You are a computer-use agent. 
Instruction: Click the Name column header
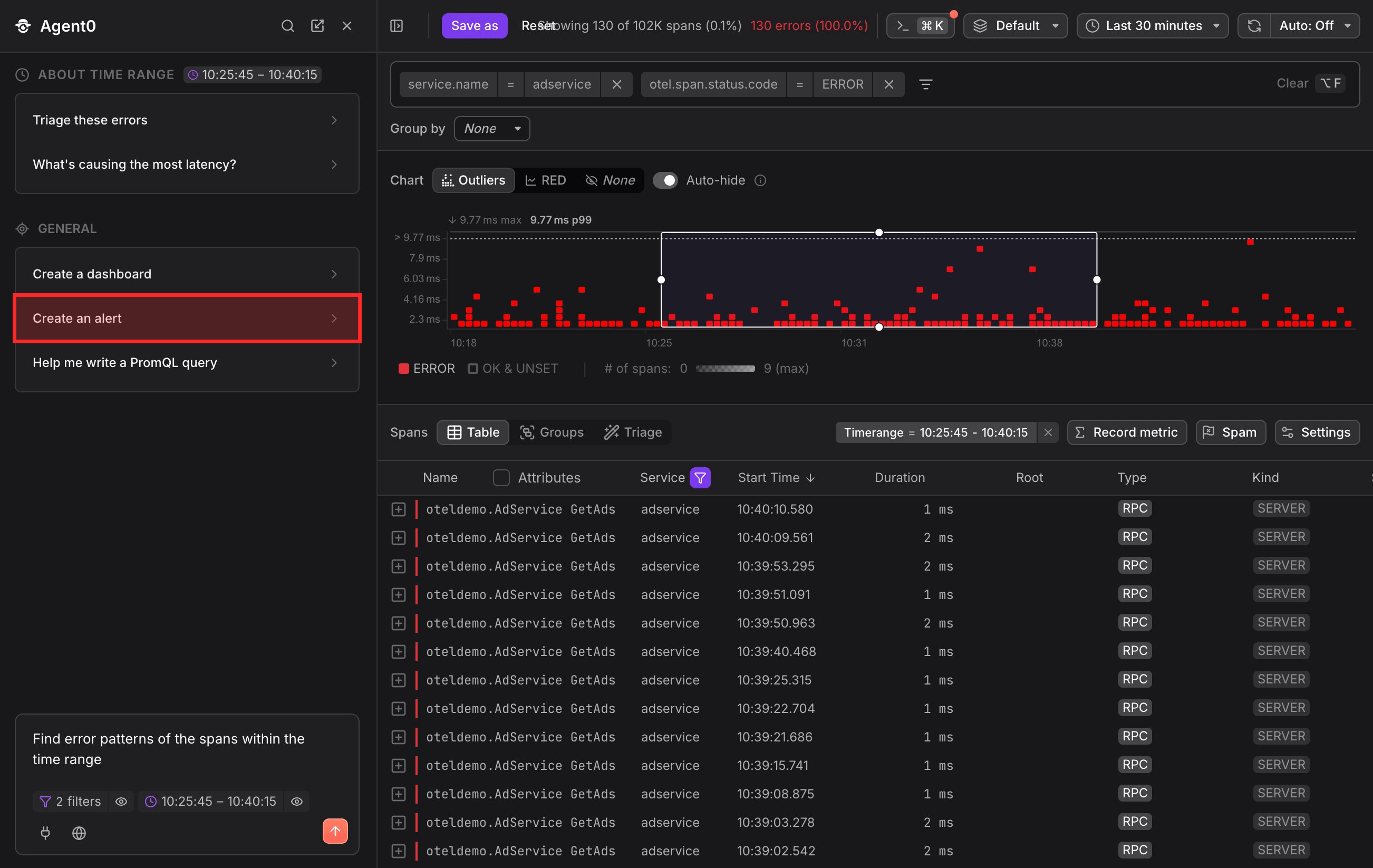pos(440,478)
